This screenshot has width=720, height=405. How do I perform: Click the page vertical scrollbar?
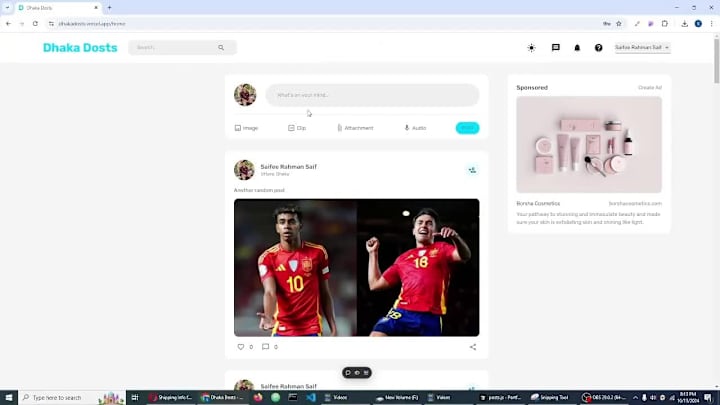(x=716, y=61)
